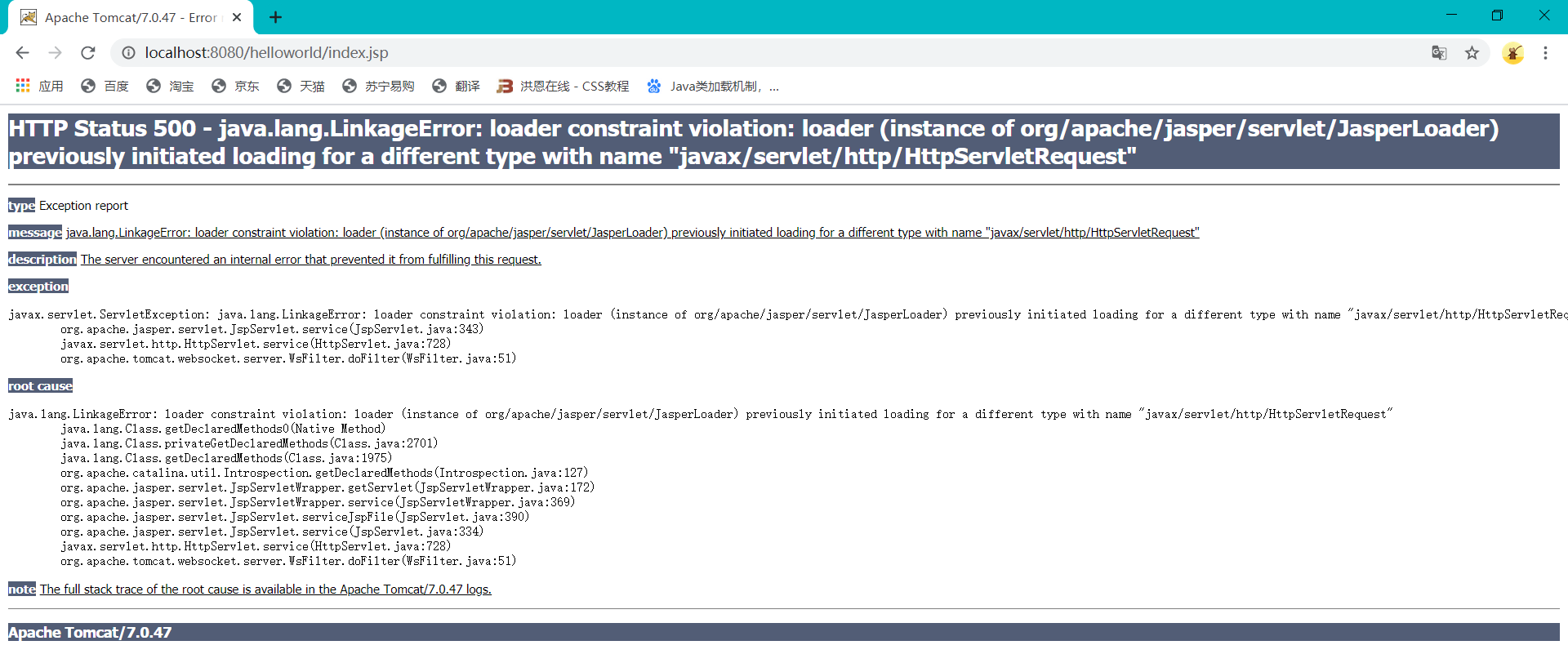Click the JspServlet.java:334 trace line
The image size is (1568, 663).
[272, 532]
